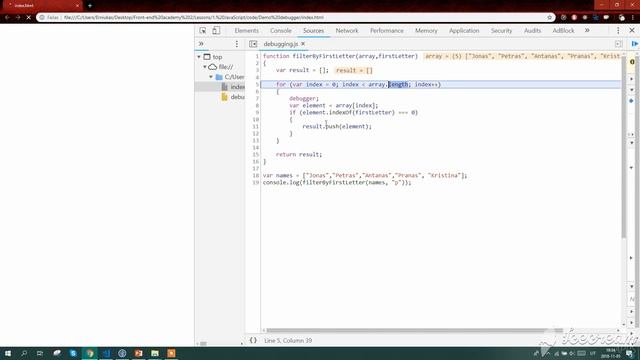Open the Windows Start menu
This screenshot has height=360, width=640.
coord(7,353)
